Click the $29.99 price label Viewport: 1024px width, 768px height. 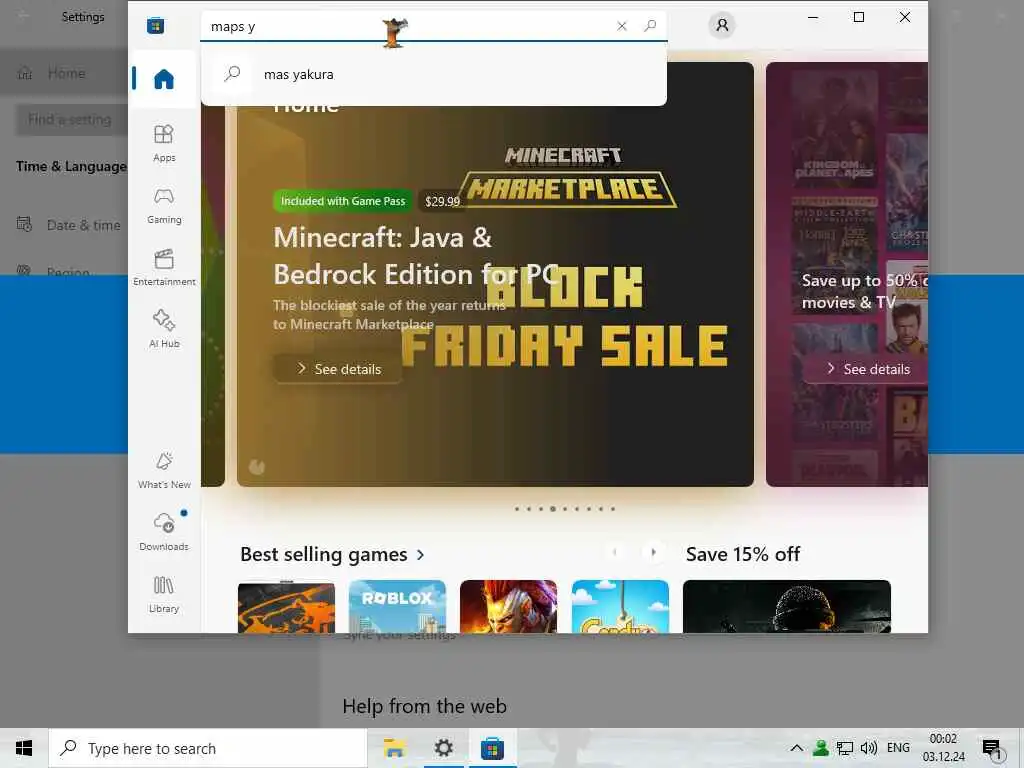(x=442, y=201)
